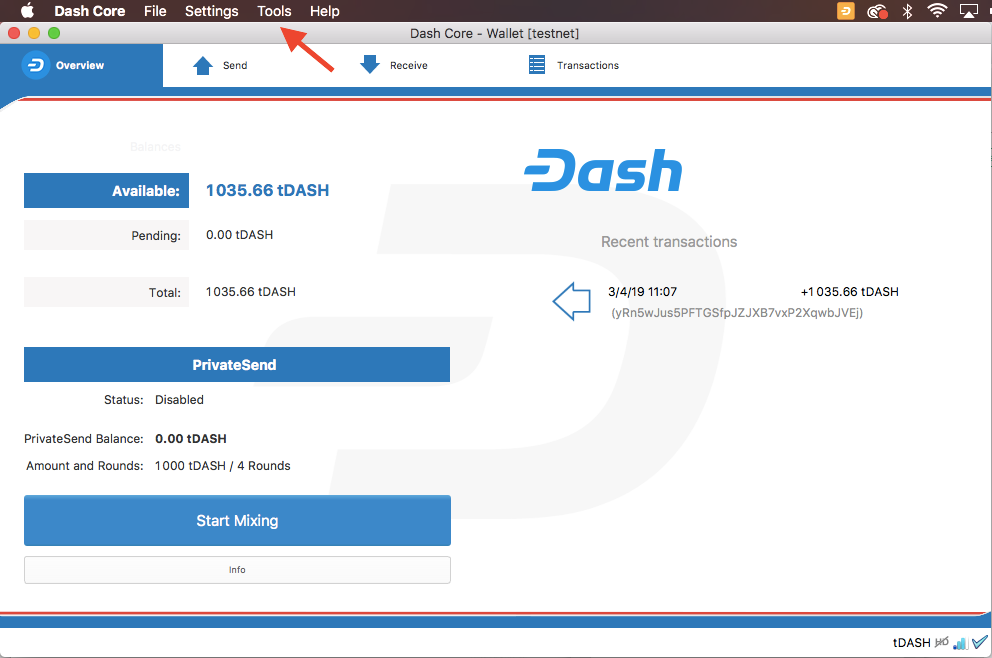The height and width of the screenshot is (658, 992).
Task: Open the AirPlay display menu
Action: [x=969, y=11]
